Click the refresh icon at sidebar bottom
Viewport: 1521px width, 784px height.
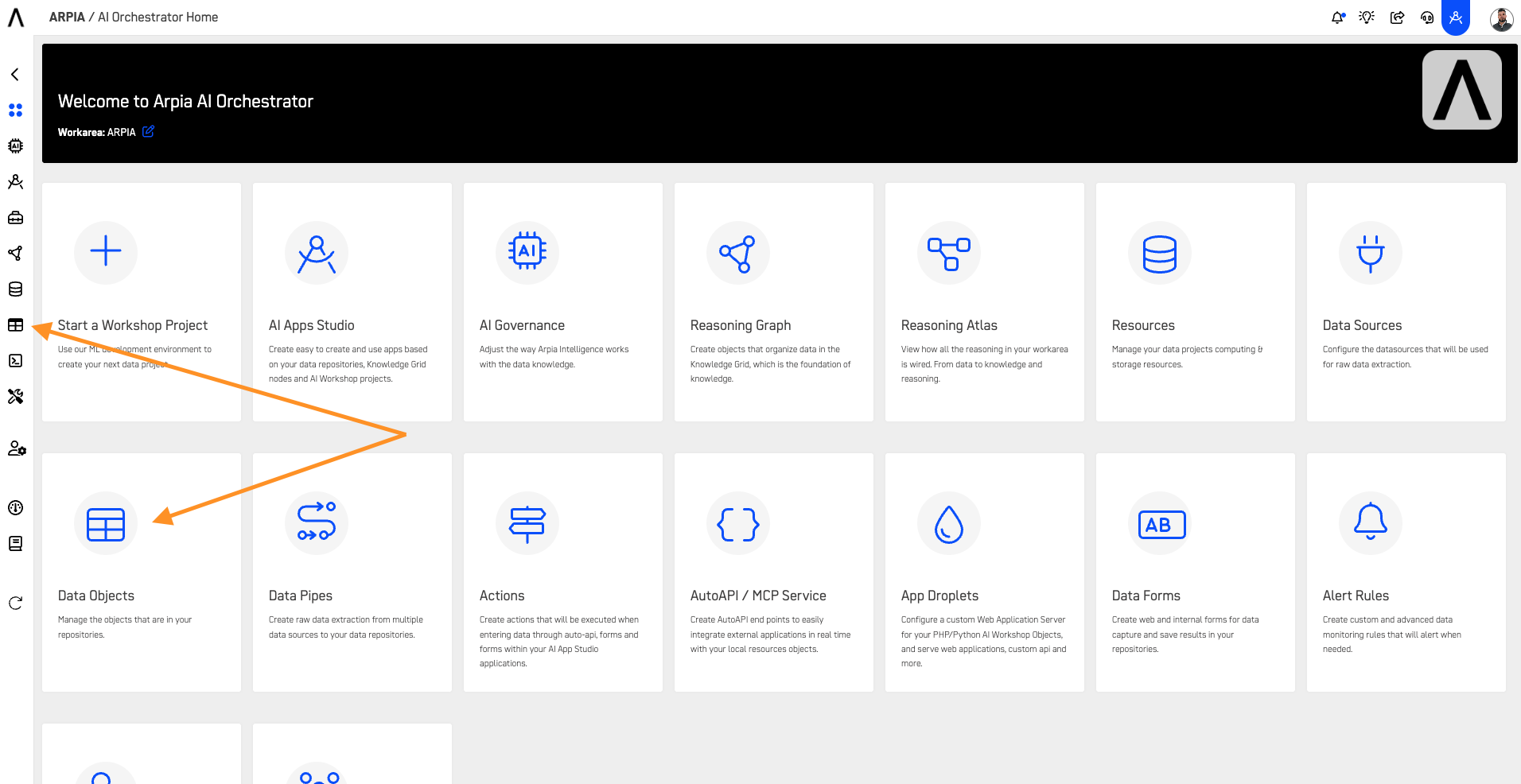point(14,604)
